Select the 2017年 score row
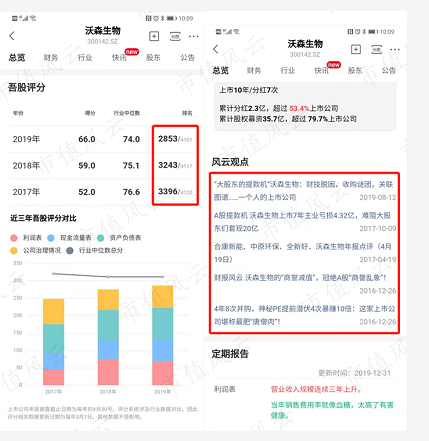Image resolution: width=429 pixels, height=441 pixels. (103, 192)
